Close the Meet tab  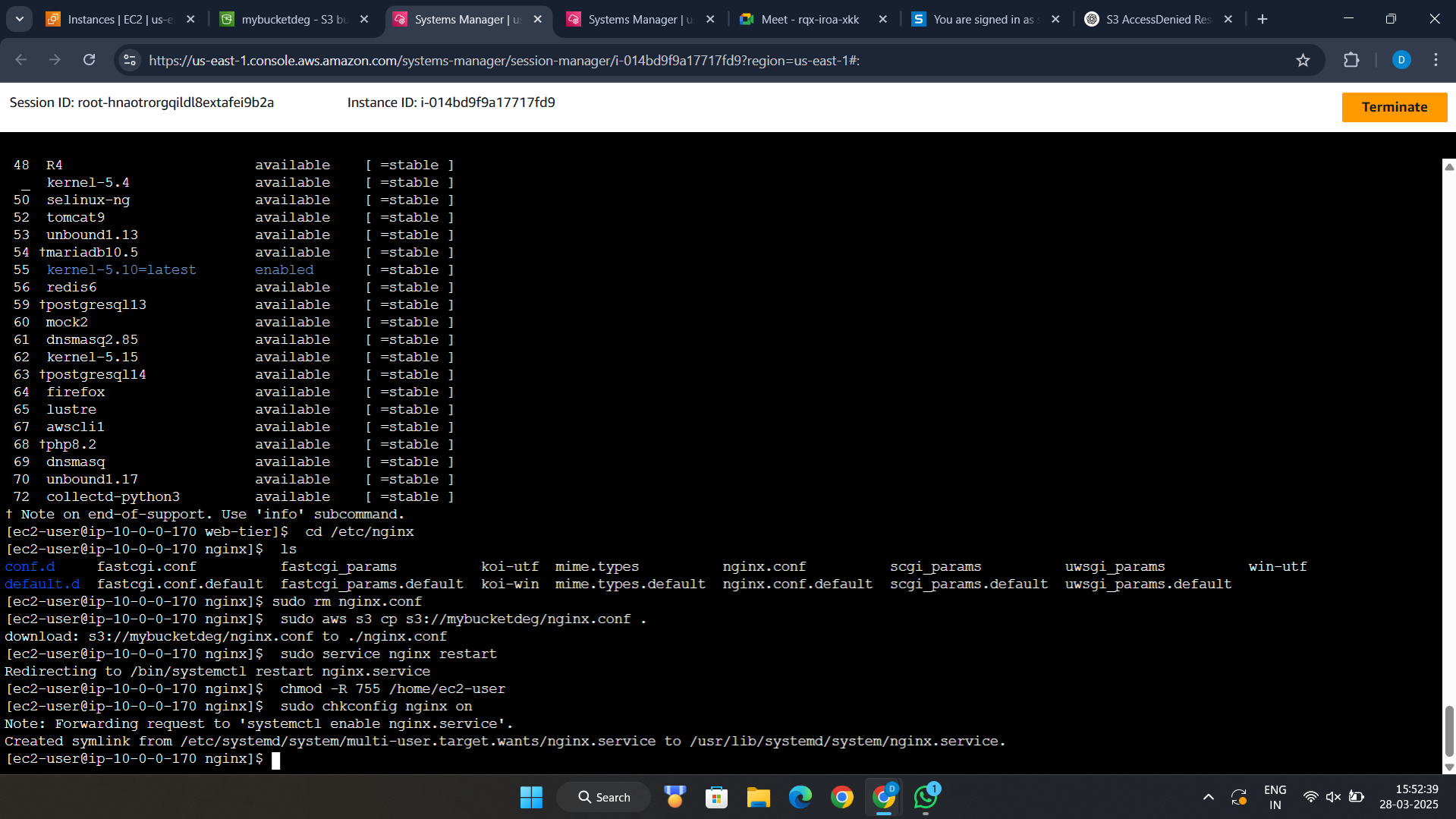pyautogui.click(x=882, y=19)
